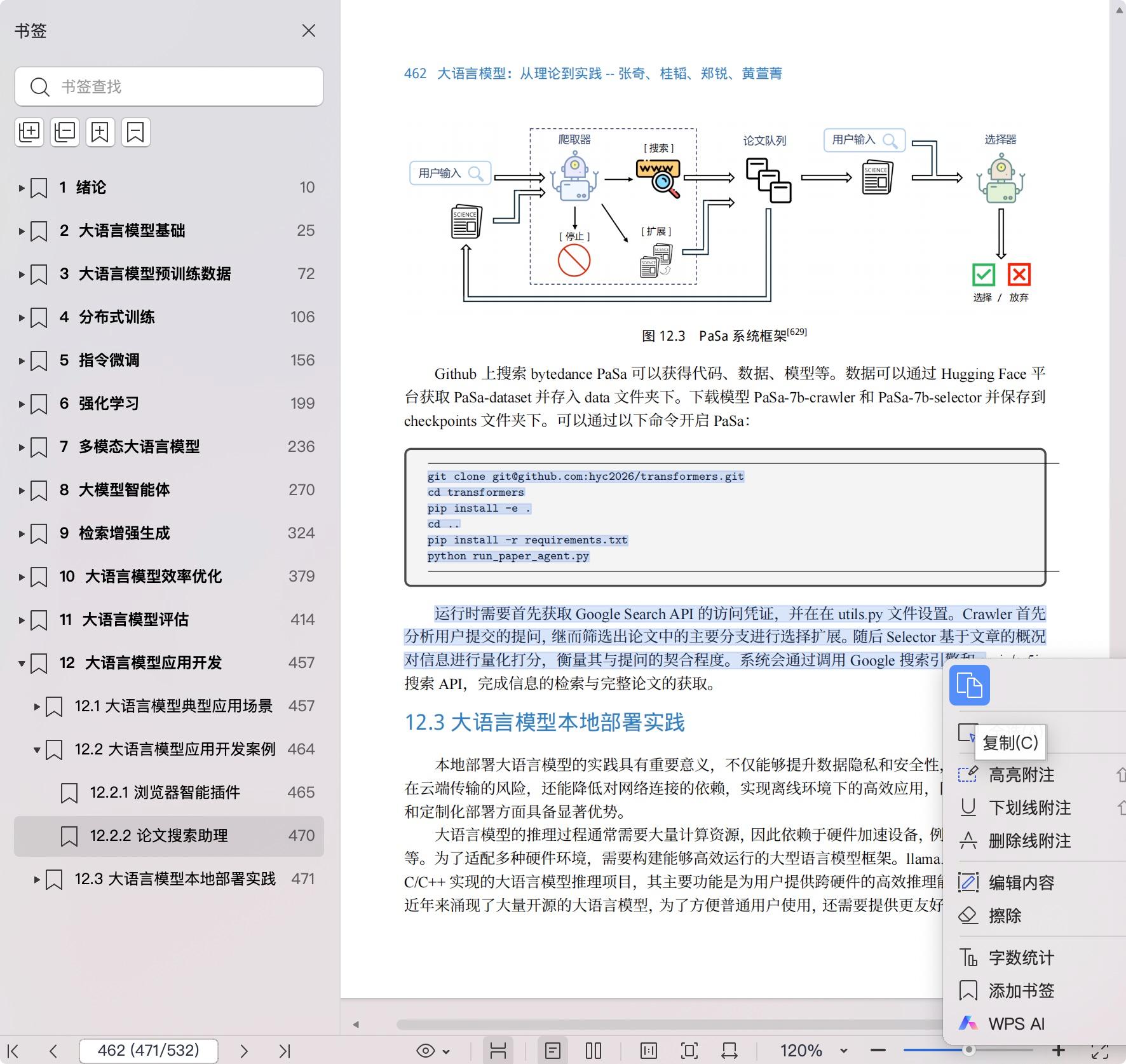Open the 12.2.1 浏览器智能插件 bookmark
This screenshot has height=1064, width=1126.
click(x=165, y=793)
